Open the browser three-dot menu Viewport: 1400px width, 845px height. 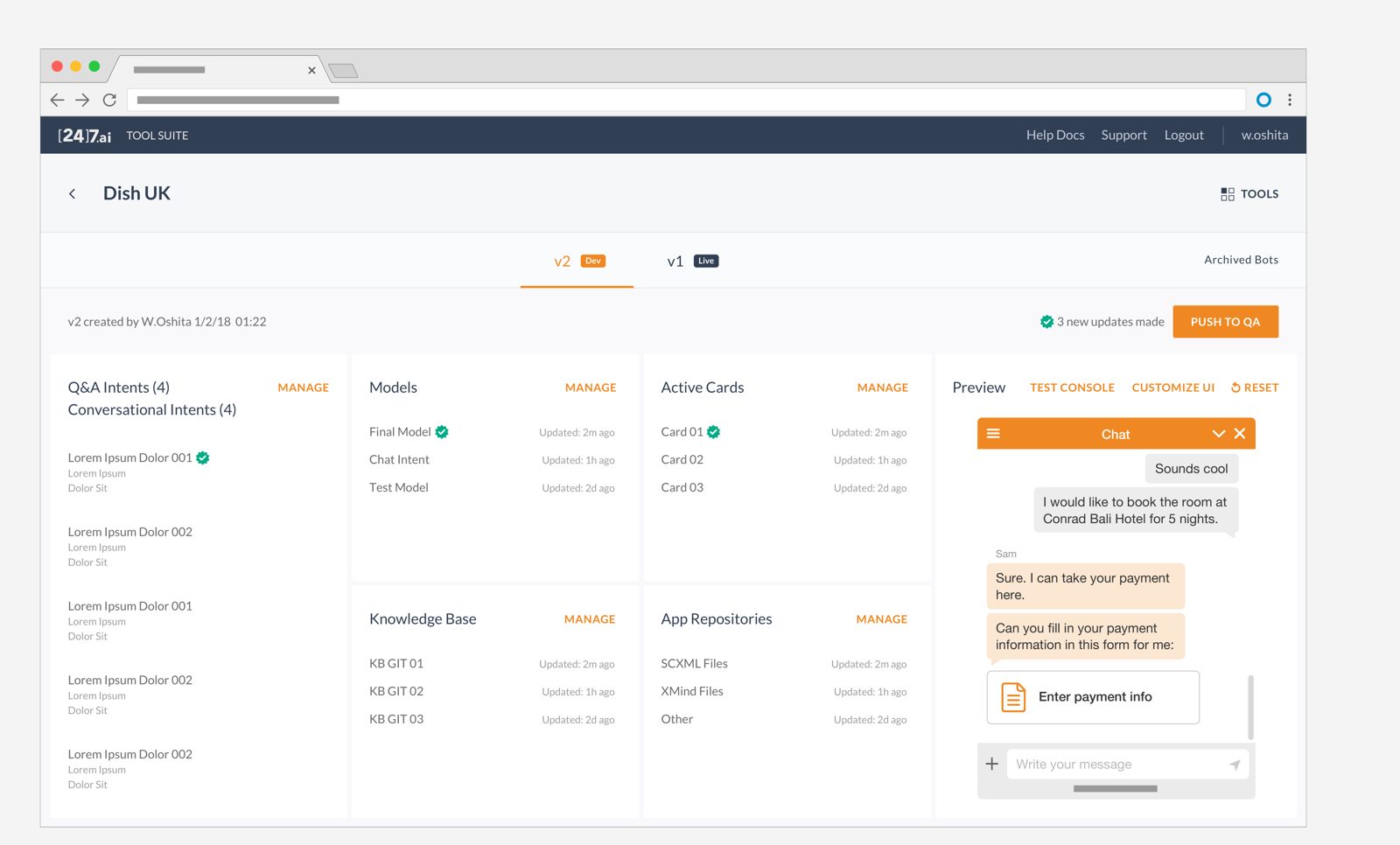click(x=1290, y=100)
